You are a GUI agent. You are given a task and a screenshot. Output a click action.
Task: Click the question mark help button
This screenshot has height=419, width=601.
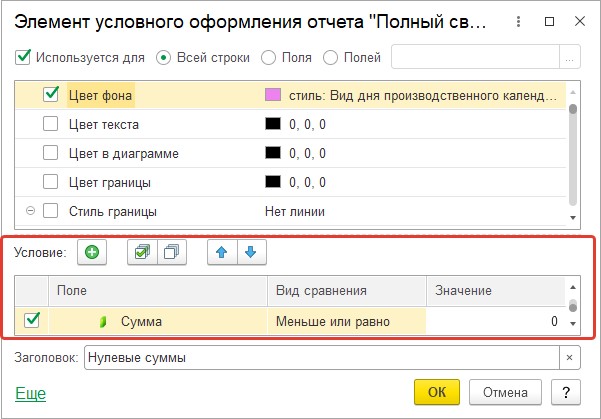(x=566, y=392)
